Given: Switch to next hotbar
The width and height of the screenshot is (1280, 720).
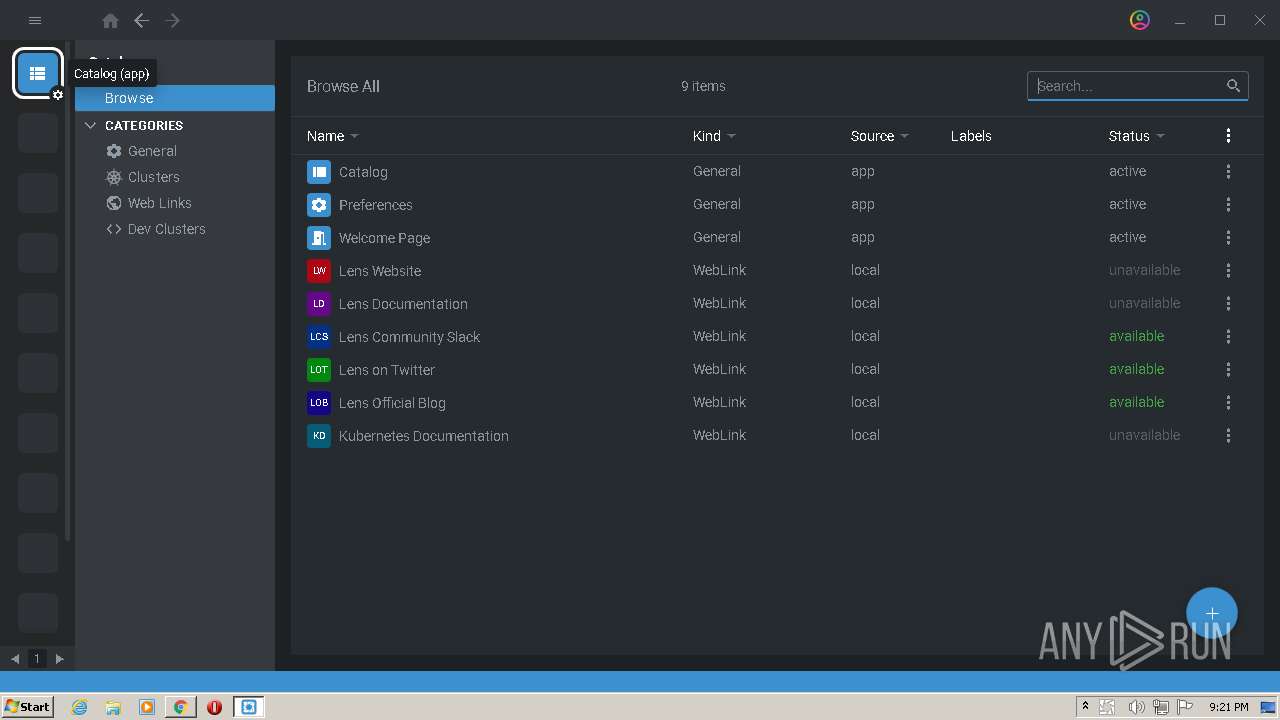Looking at the screenshot, I should click(60, 658).
